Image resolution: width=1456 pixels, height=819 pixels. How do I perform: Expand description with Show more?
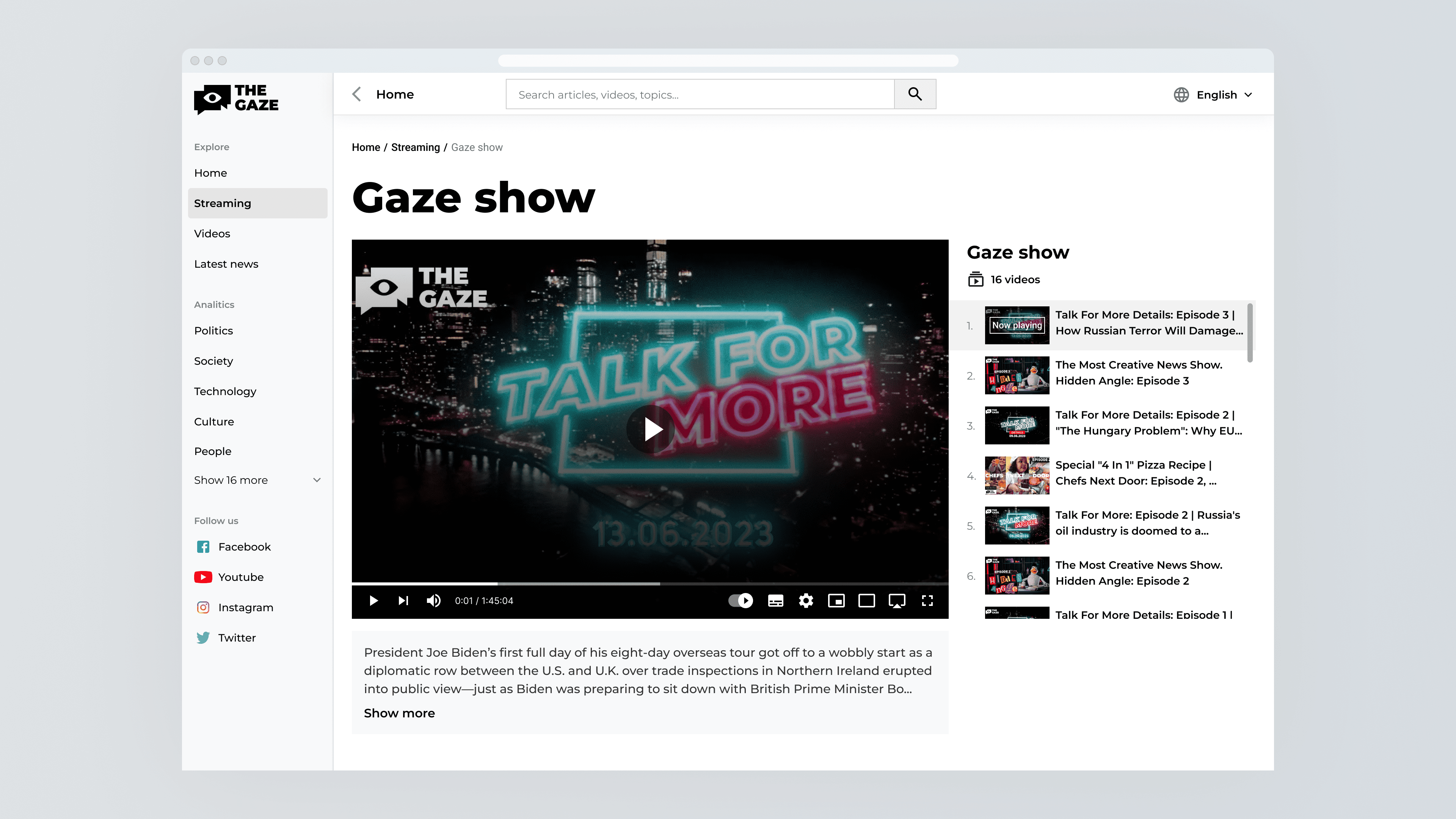tap(399, 713)
